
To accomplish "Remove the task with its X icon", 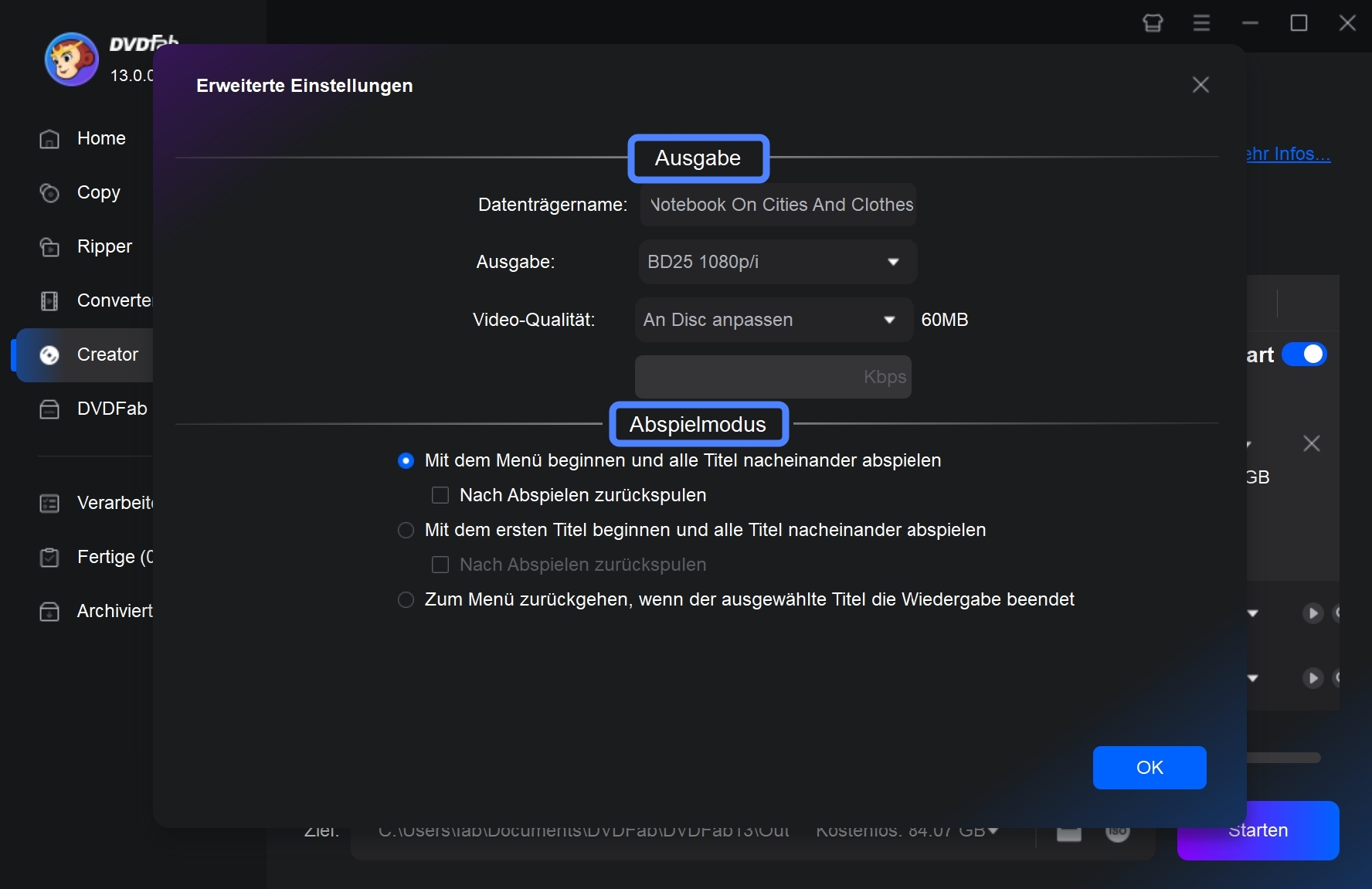I will pyautogui.click(x=1312, y=443).
